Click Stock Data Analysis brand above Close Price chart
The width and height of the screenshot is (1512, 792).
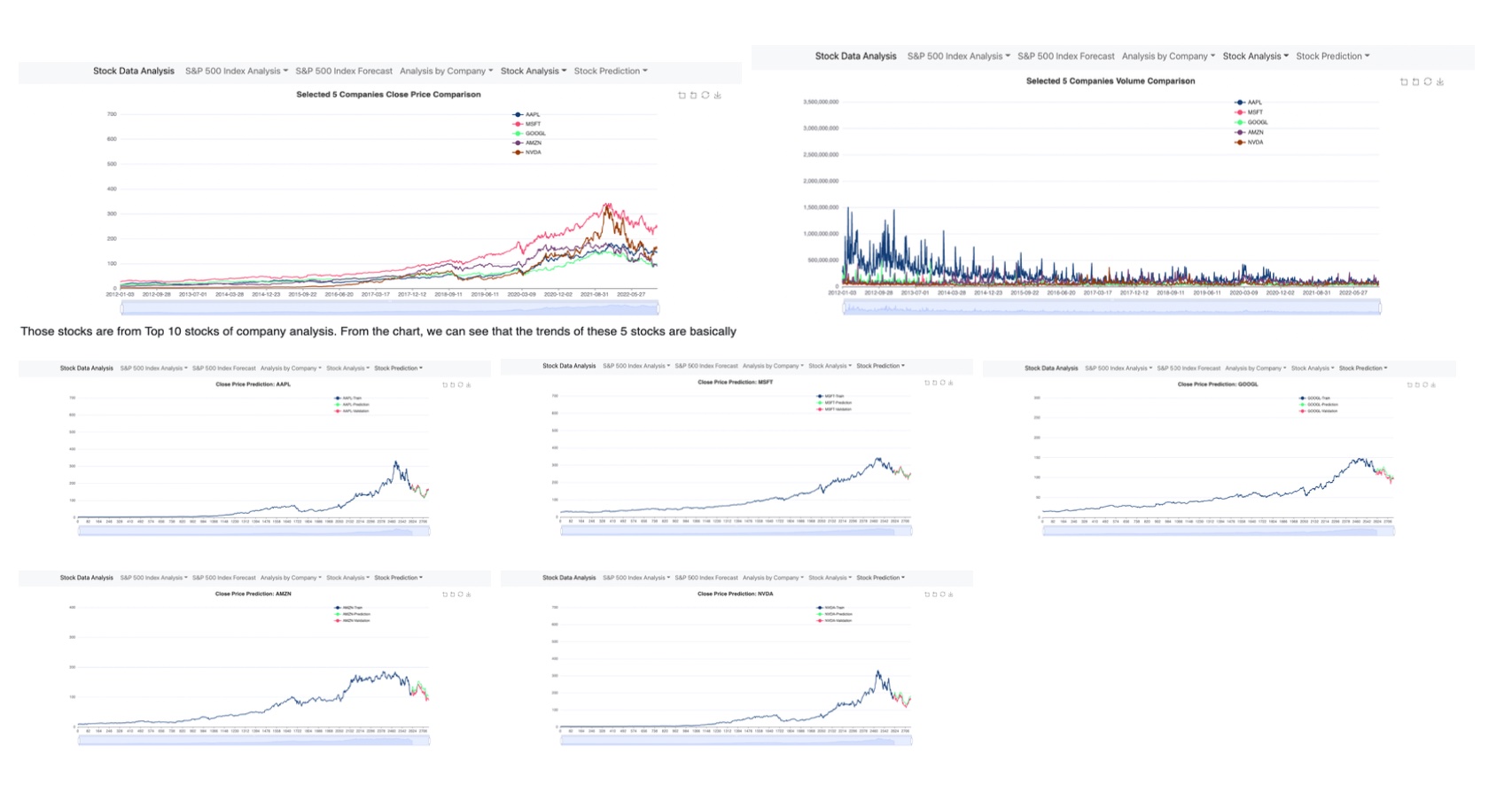[134, 71]
